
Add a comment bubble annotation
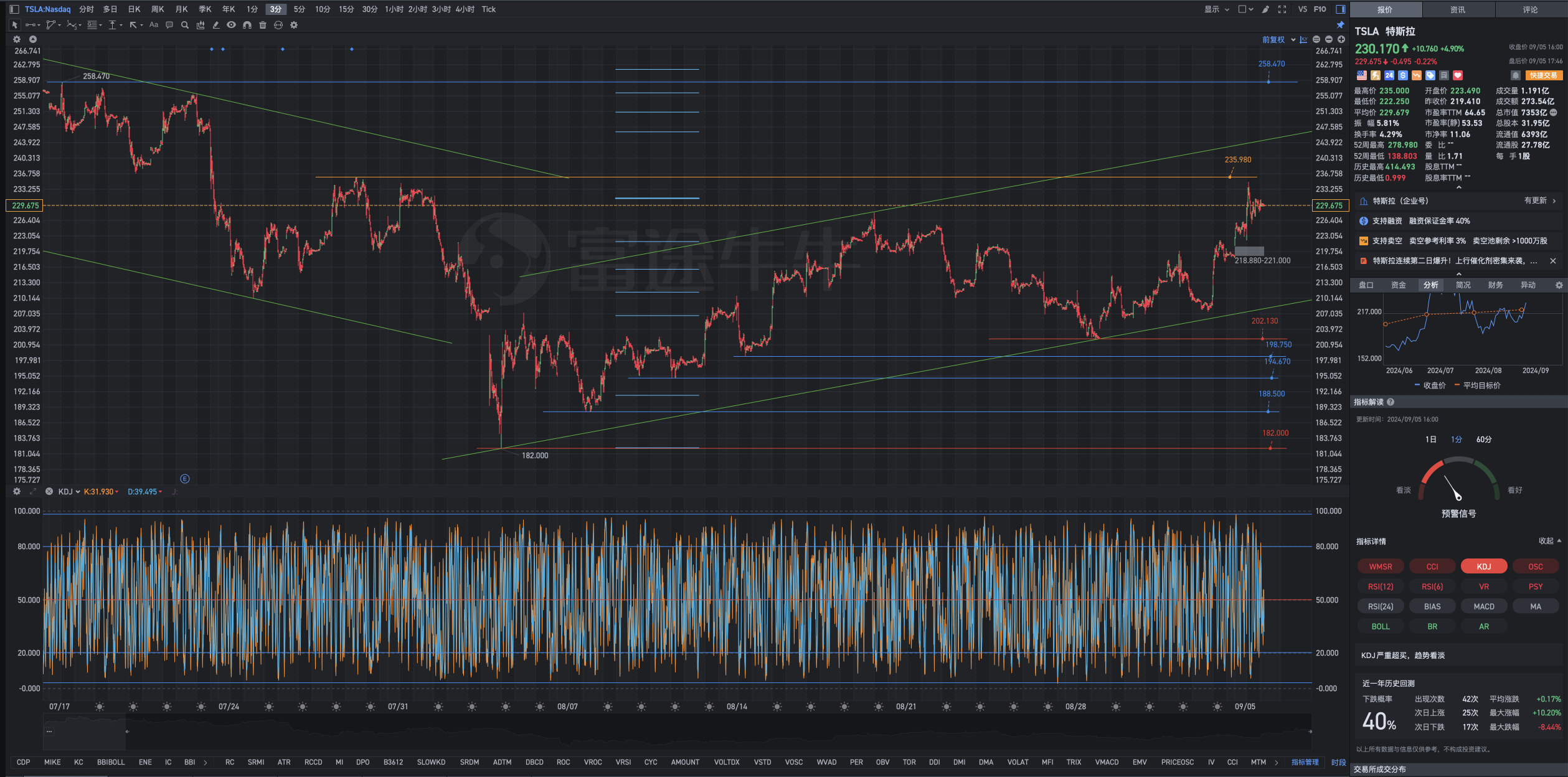pos(169,25)
